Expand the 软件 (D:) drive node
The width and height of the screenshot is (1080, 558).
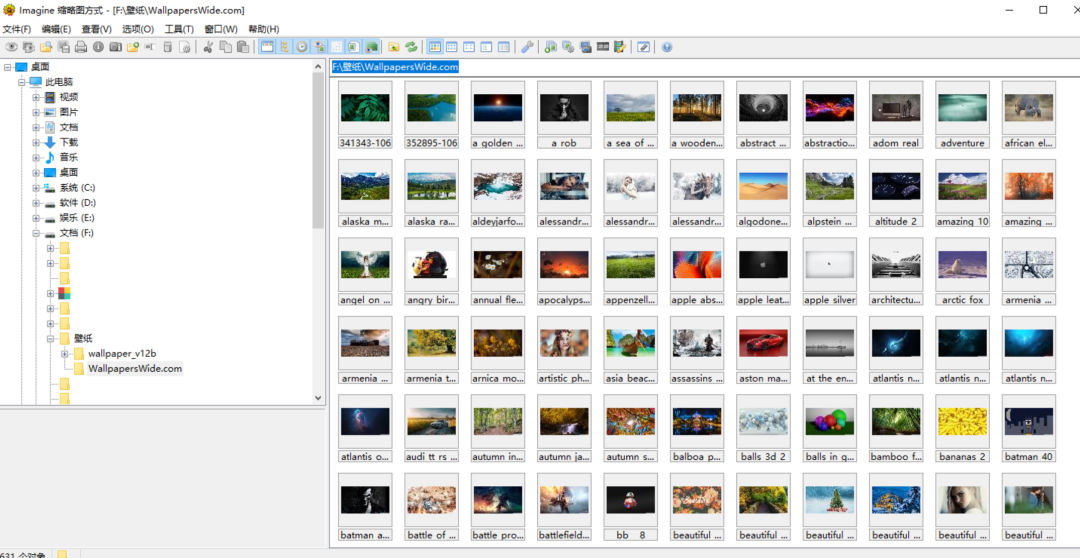(x=36, y=203)
